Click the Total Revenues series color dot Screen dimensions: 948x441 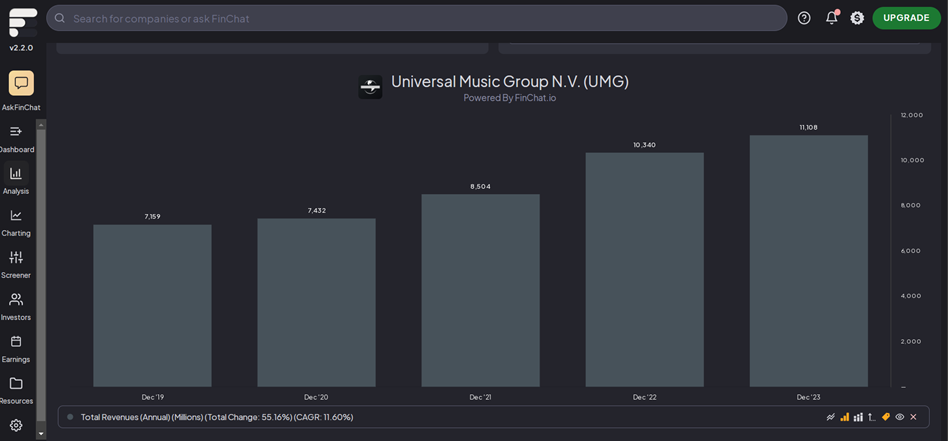70,417
